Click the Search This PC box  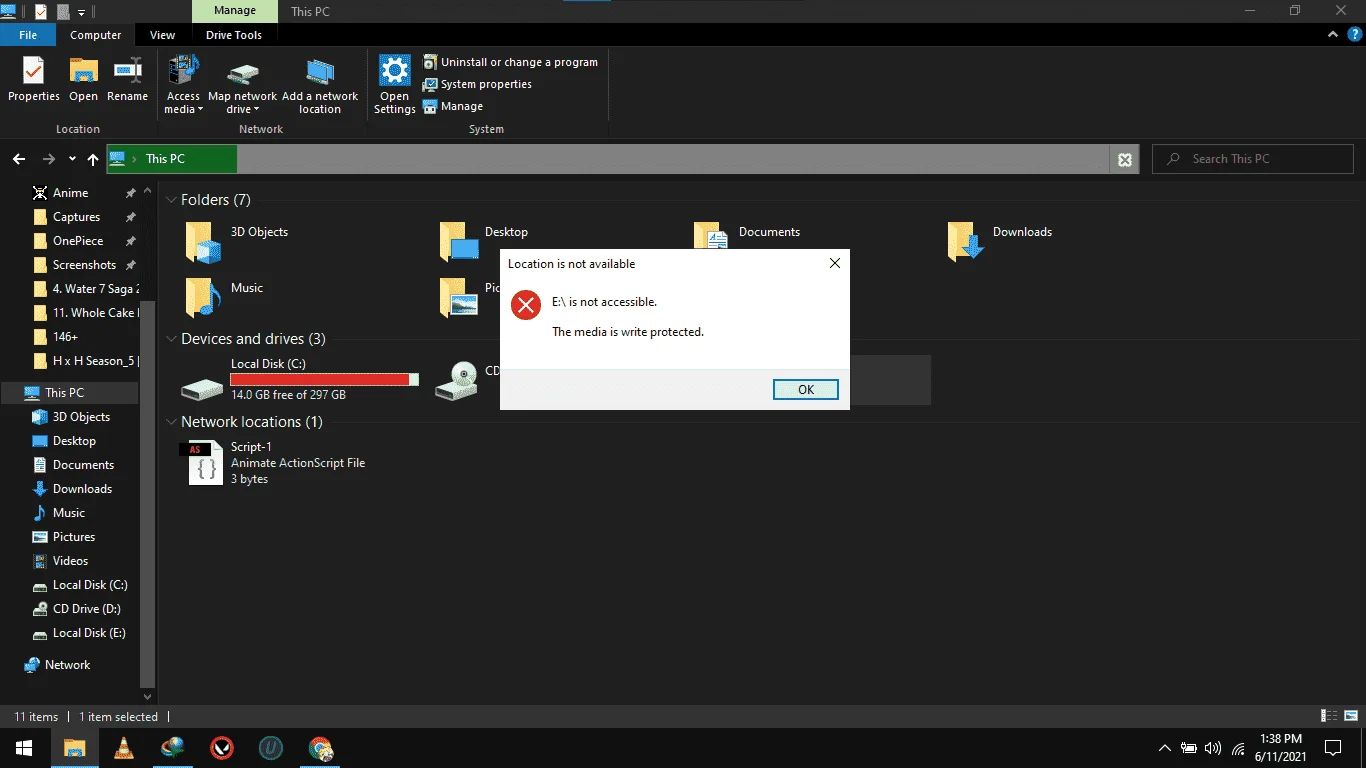1253,159
